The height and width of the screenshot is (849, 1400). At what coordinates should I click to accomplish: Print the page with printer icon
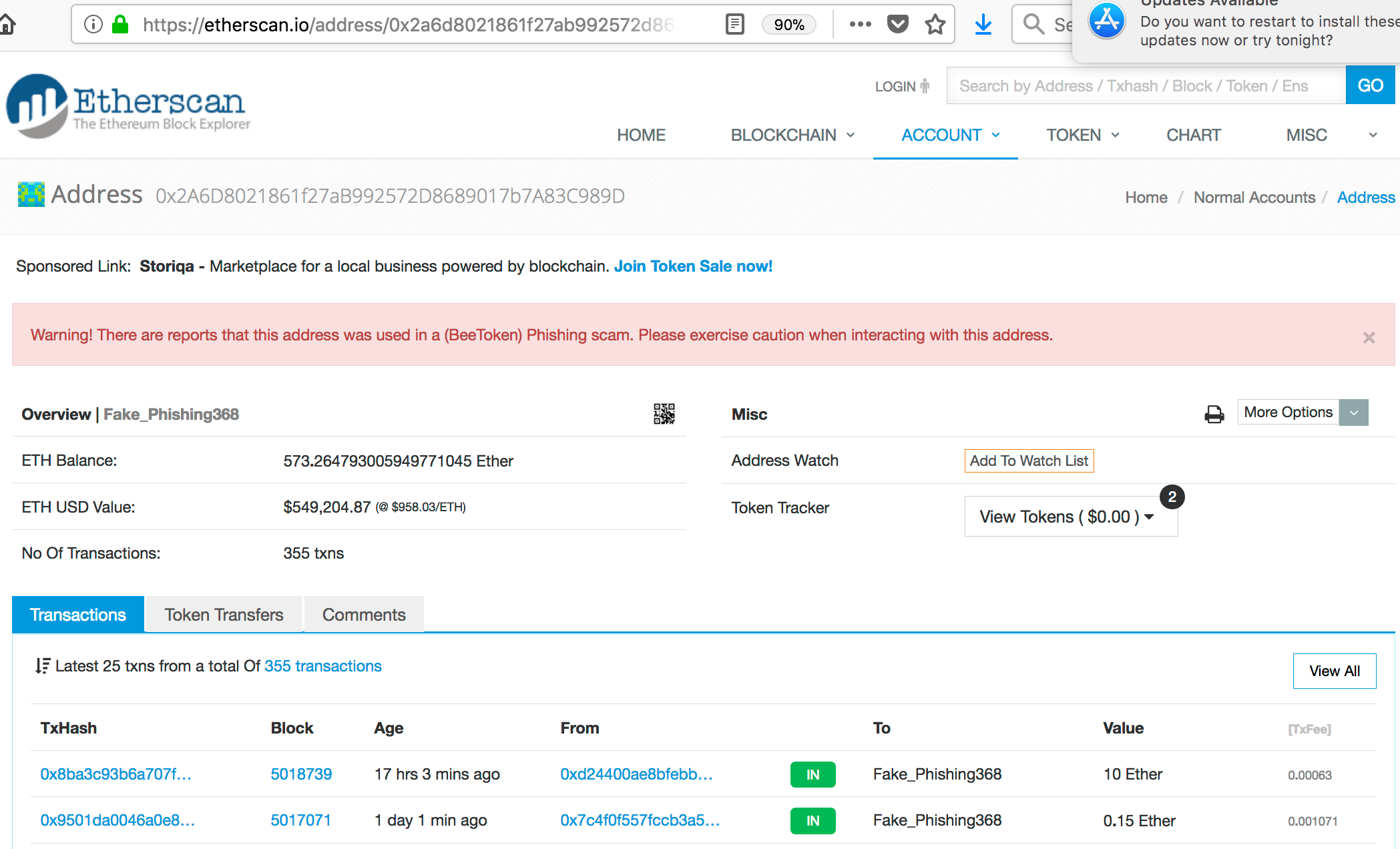tap(1214, 414)
